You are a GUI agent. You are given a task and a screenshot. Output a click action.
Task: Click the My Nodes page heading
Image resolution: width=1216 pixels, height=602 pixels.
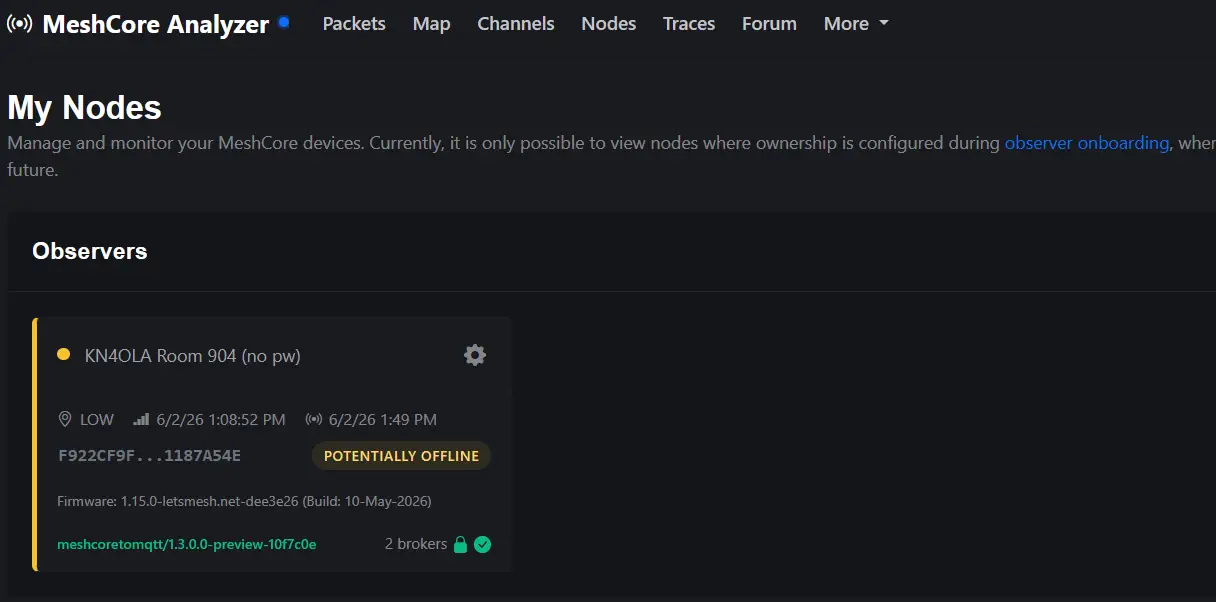tap(84, 107)
